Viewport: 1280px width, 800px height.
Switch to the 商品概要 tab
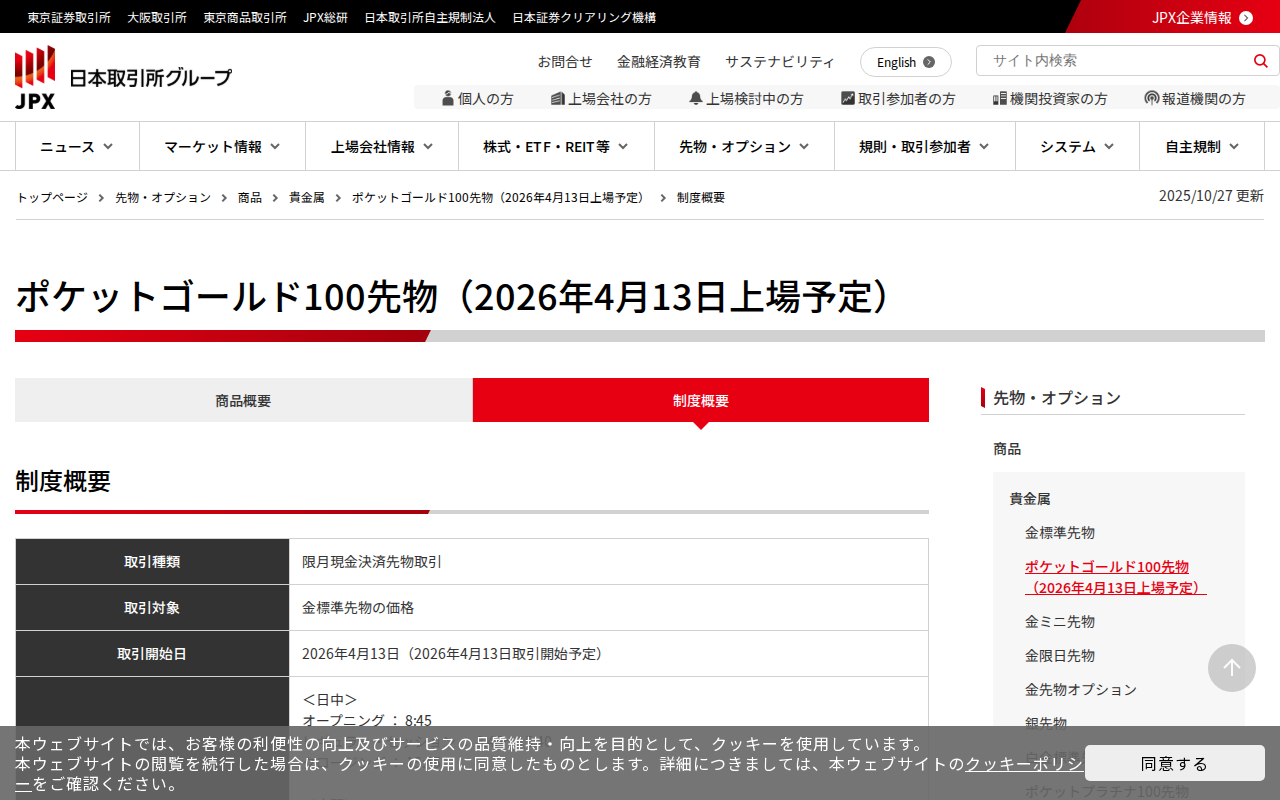click(x=243, y=400)
